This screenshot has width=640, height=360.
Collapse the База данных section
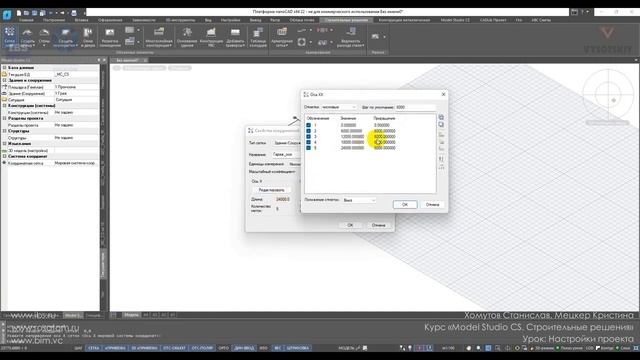point(4,68)
